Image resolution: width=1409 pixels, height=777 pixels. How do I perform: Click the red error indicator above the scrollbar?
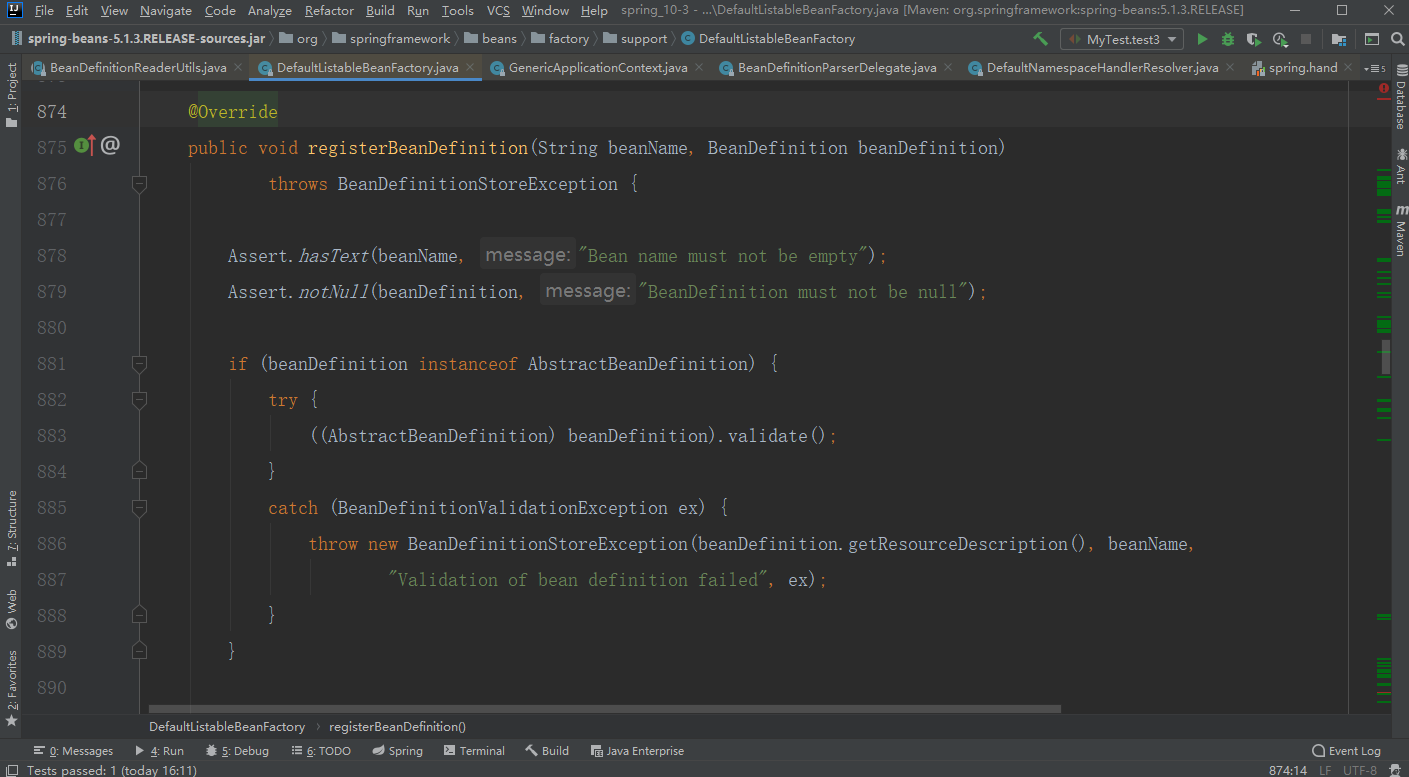coord(1384,89)
